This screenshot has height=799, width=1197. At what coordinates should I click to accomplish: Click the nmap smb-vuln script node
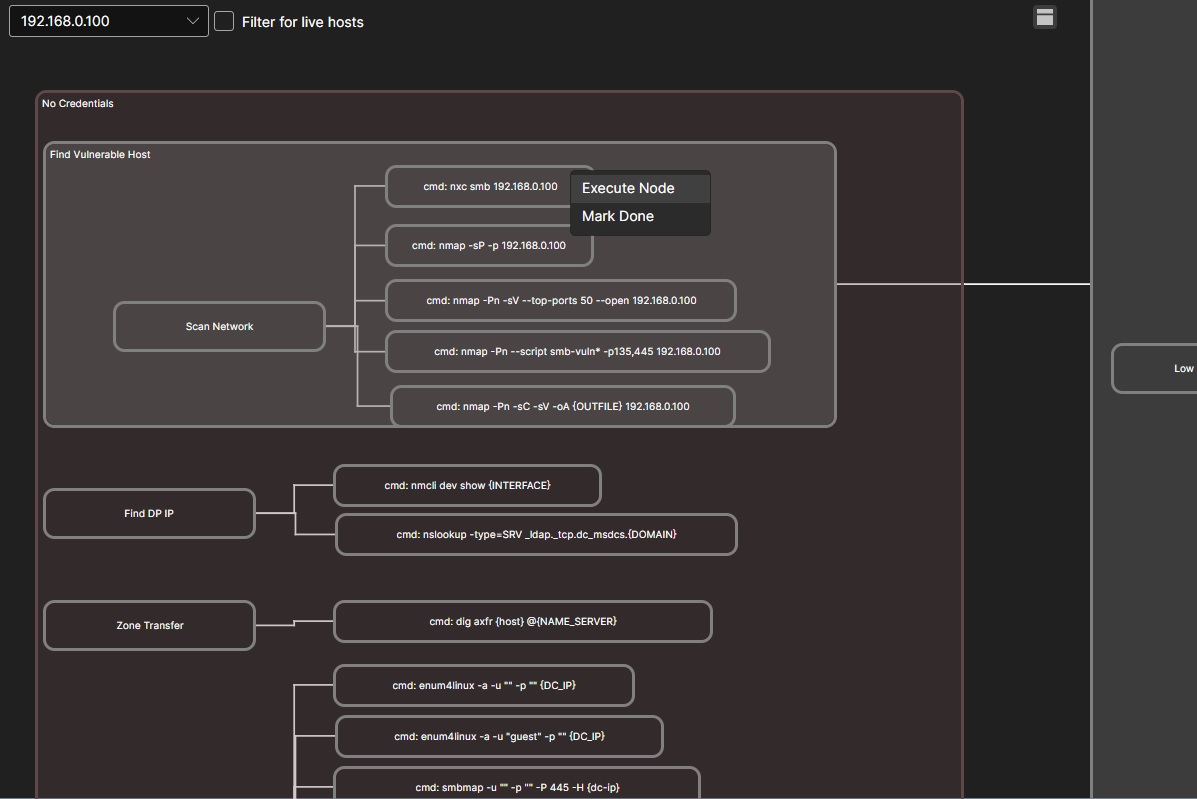click(577, 351)
